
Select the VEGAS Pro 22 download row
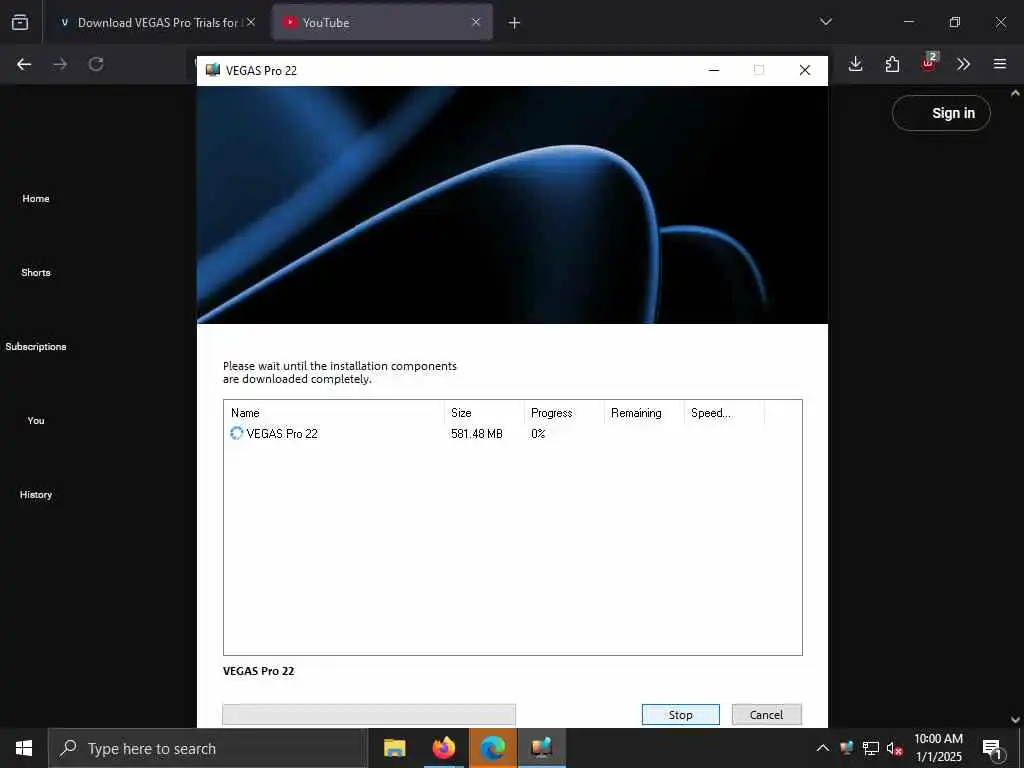point(513,434)
